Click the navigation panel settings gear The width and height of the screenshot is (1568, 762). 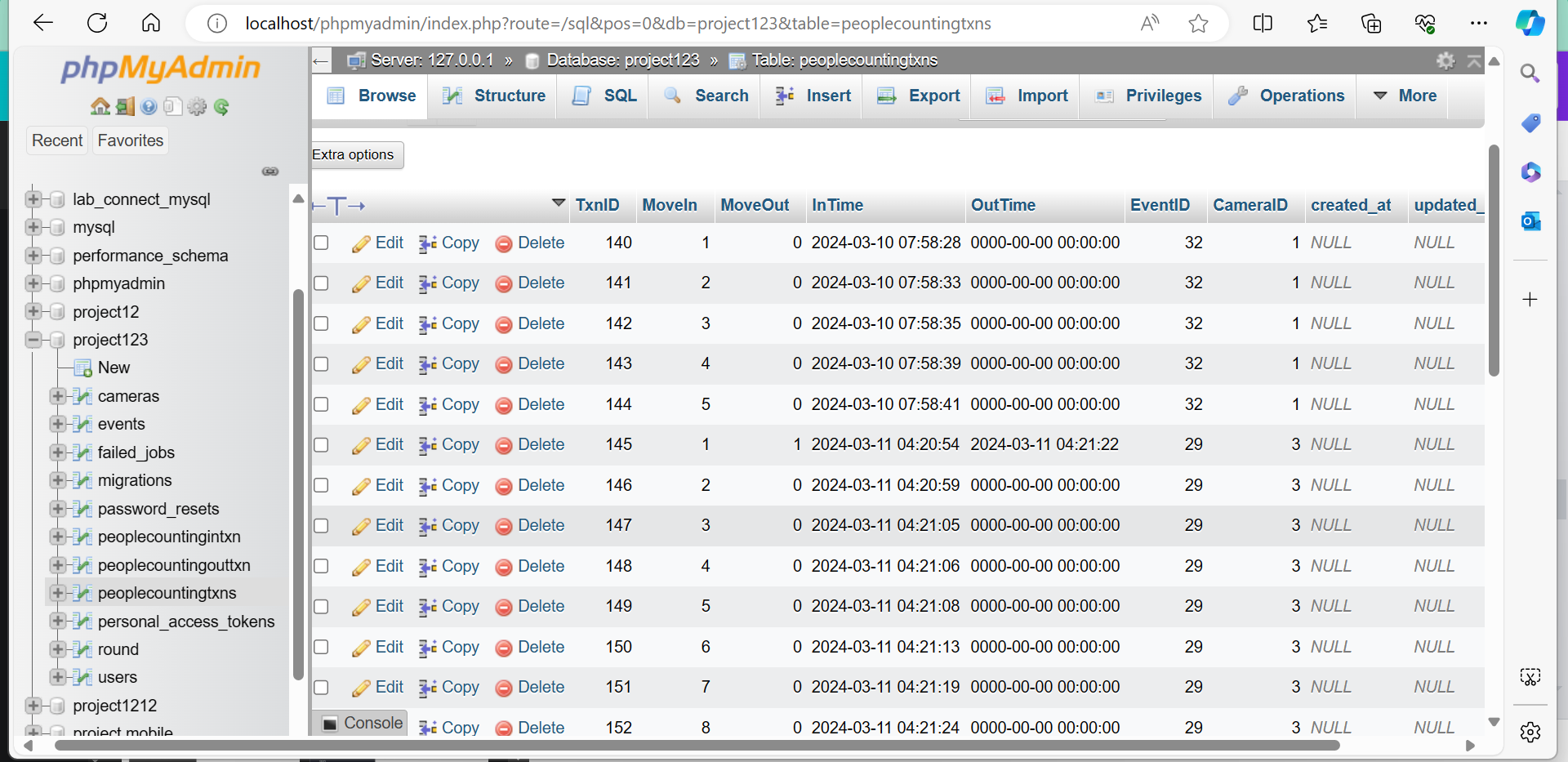click(x=197, y=107)
